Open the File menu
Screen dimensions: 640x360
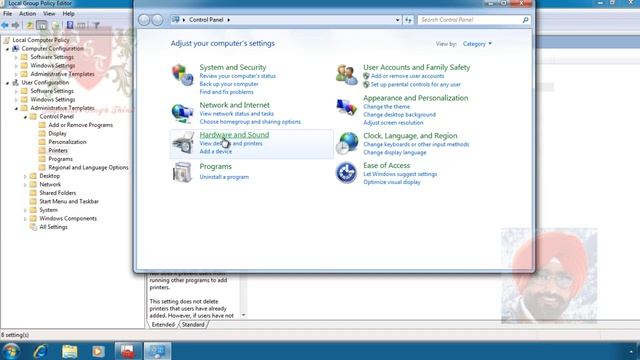click(7, 13)
